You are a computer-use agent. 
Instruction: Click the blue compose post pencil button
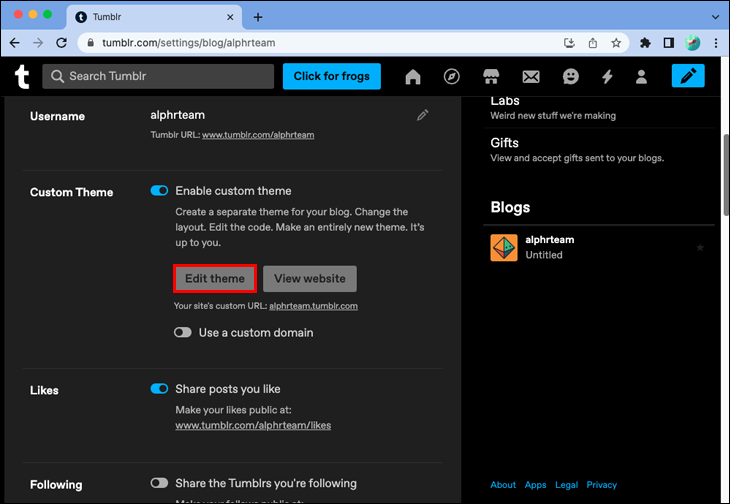688,77
